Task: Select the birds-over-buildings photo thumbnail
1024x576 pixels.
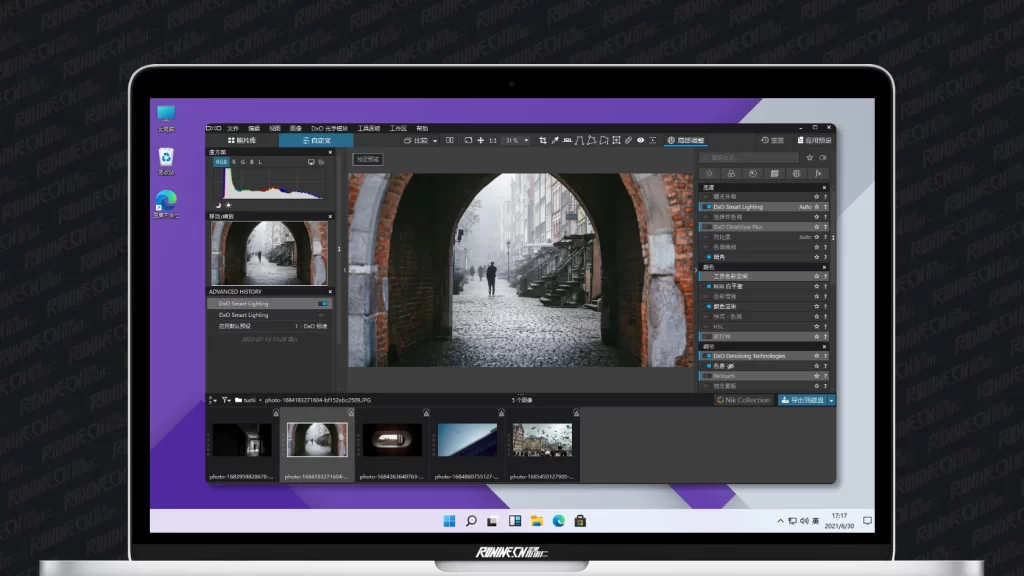Action: coord(541,440)
